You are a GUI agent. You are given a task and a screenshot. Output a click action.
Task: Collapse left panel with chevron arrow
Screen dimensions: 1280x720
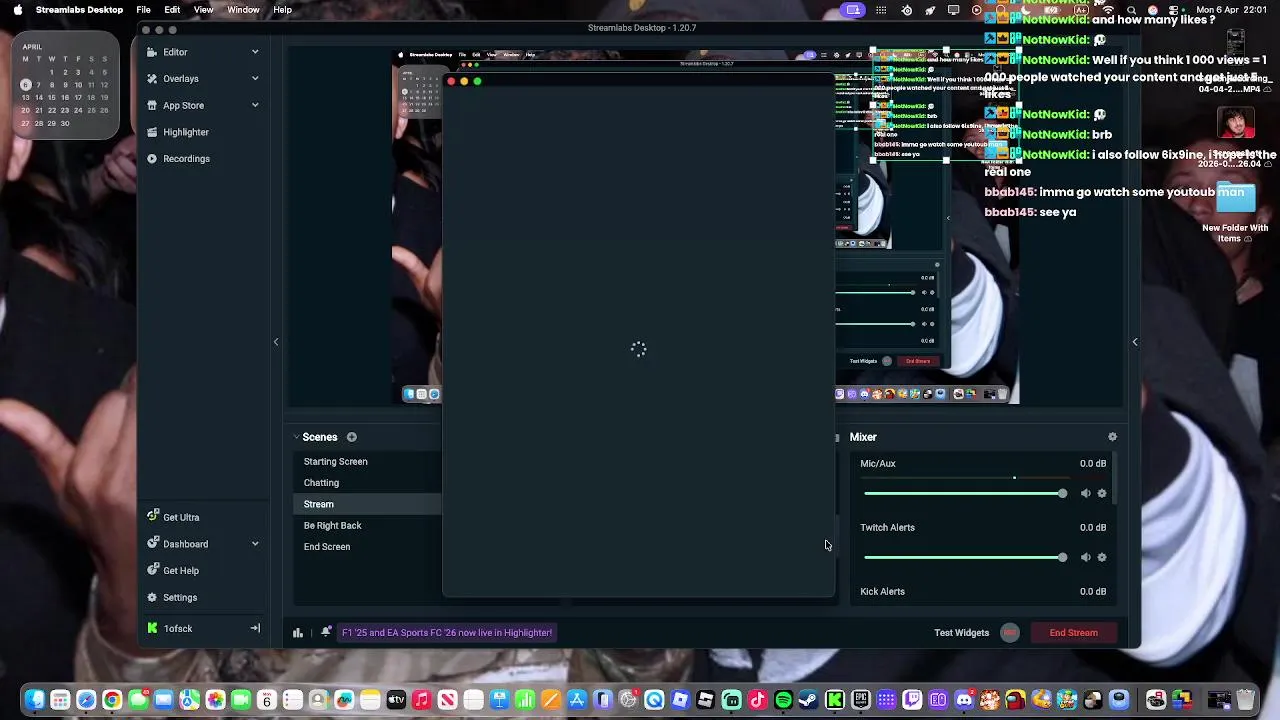(x=276, y=342)
